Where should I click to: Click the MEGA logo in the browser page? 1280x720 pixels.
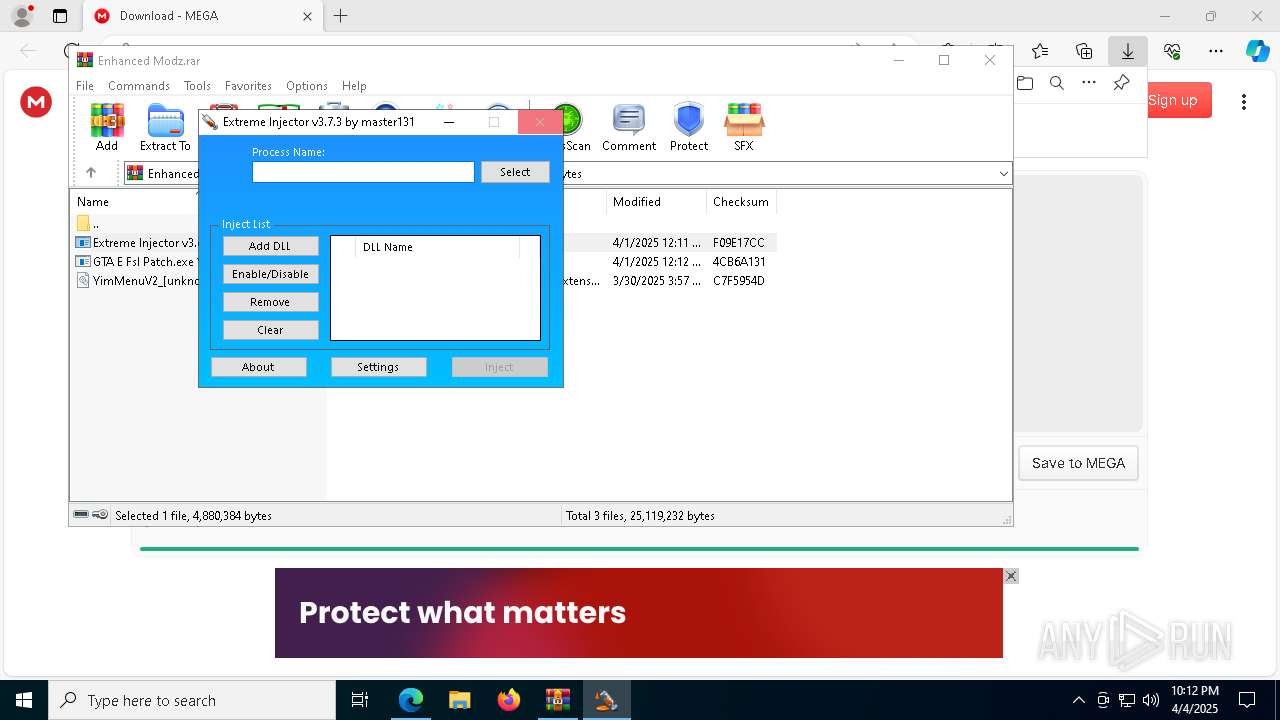point(36,101)
